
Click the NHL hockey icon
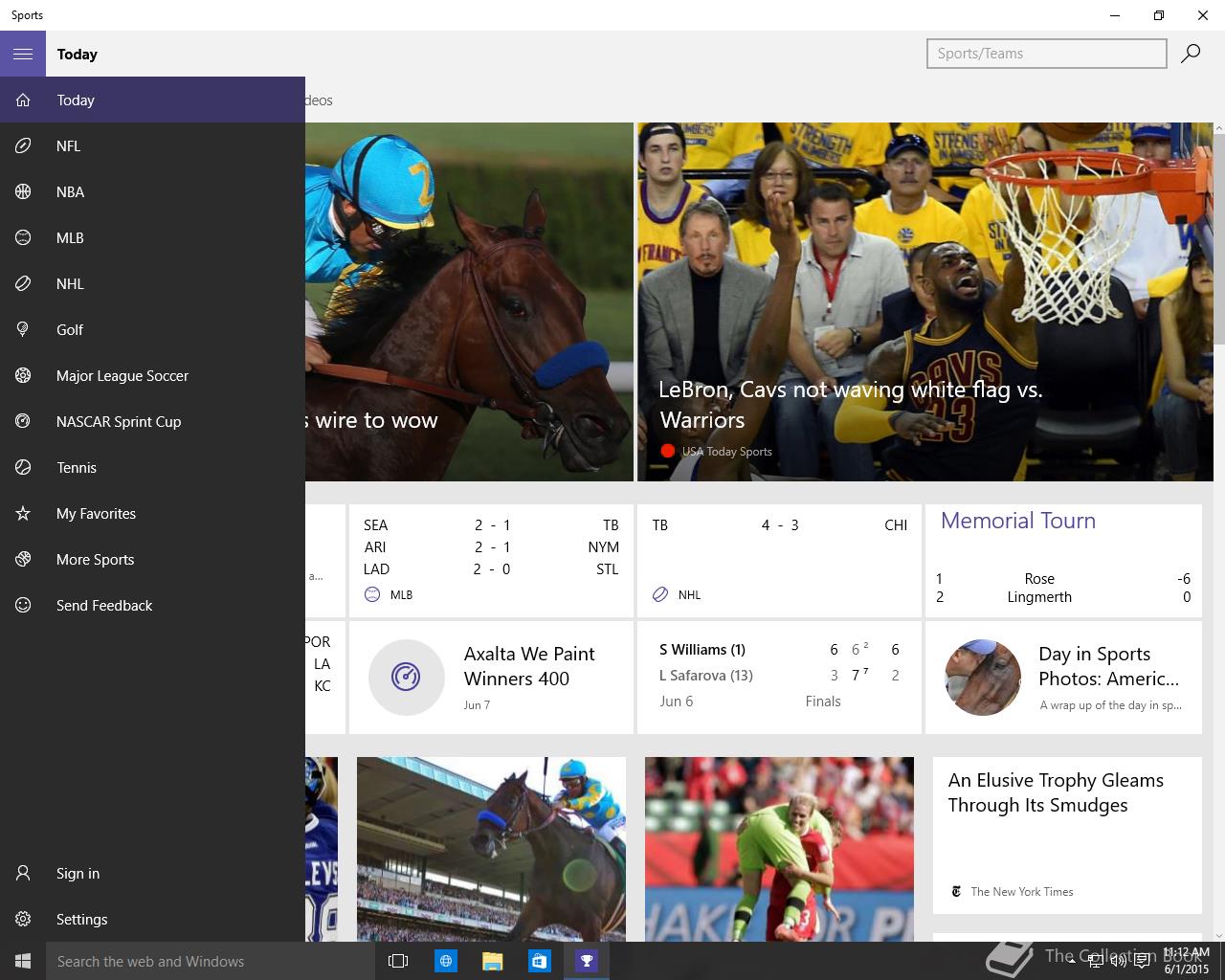click(x=23, y=283)
